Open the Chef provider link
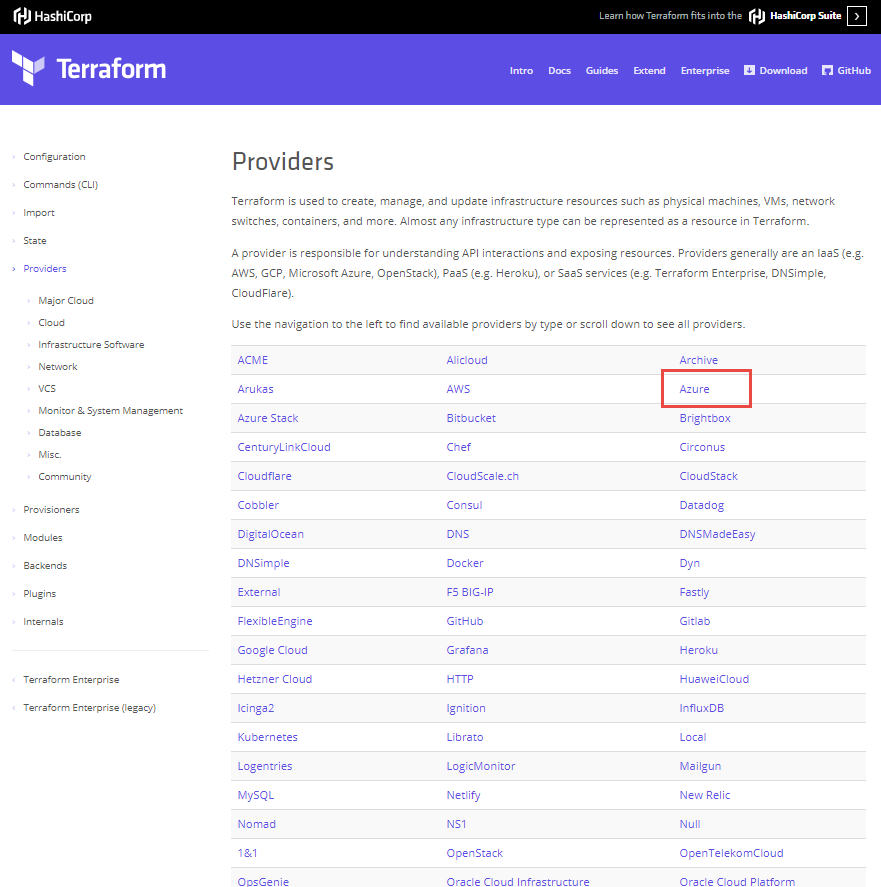881x887 pixels. pos(458,447)
